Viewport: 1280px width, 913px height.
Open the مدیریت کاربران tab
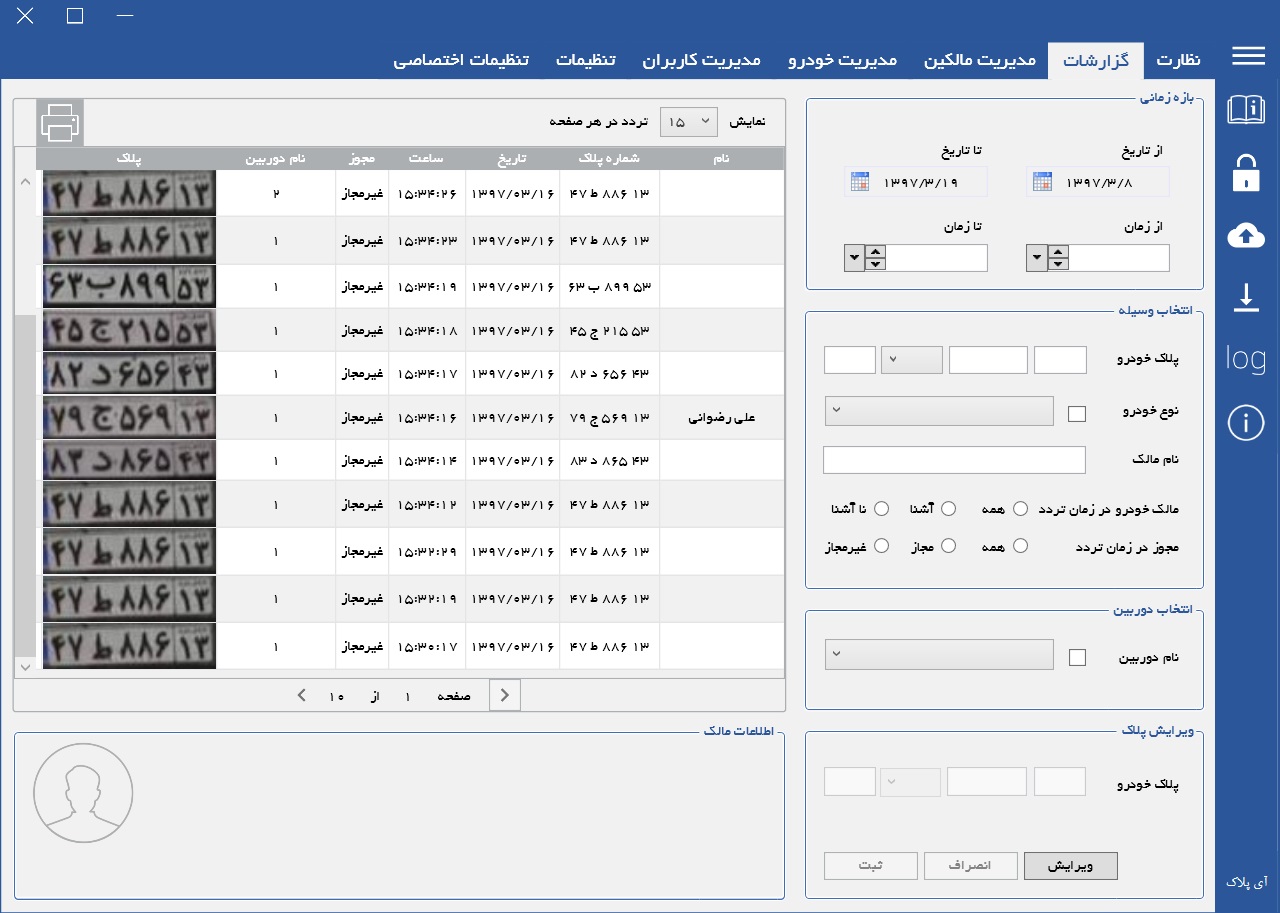(x=701, y=61)
